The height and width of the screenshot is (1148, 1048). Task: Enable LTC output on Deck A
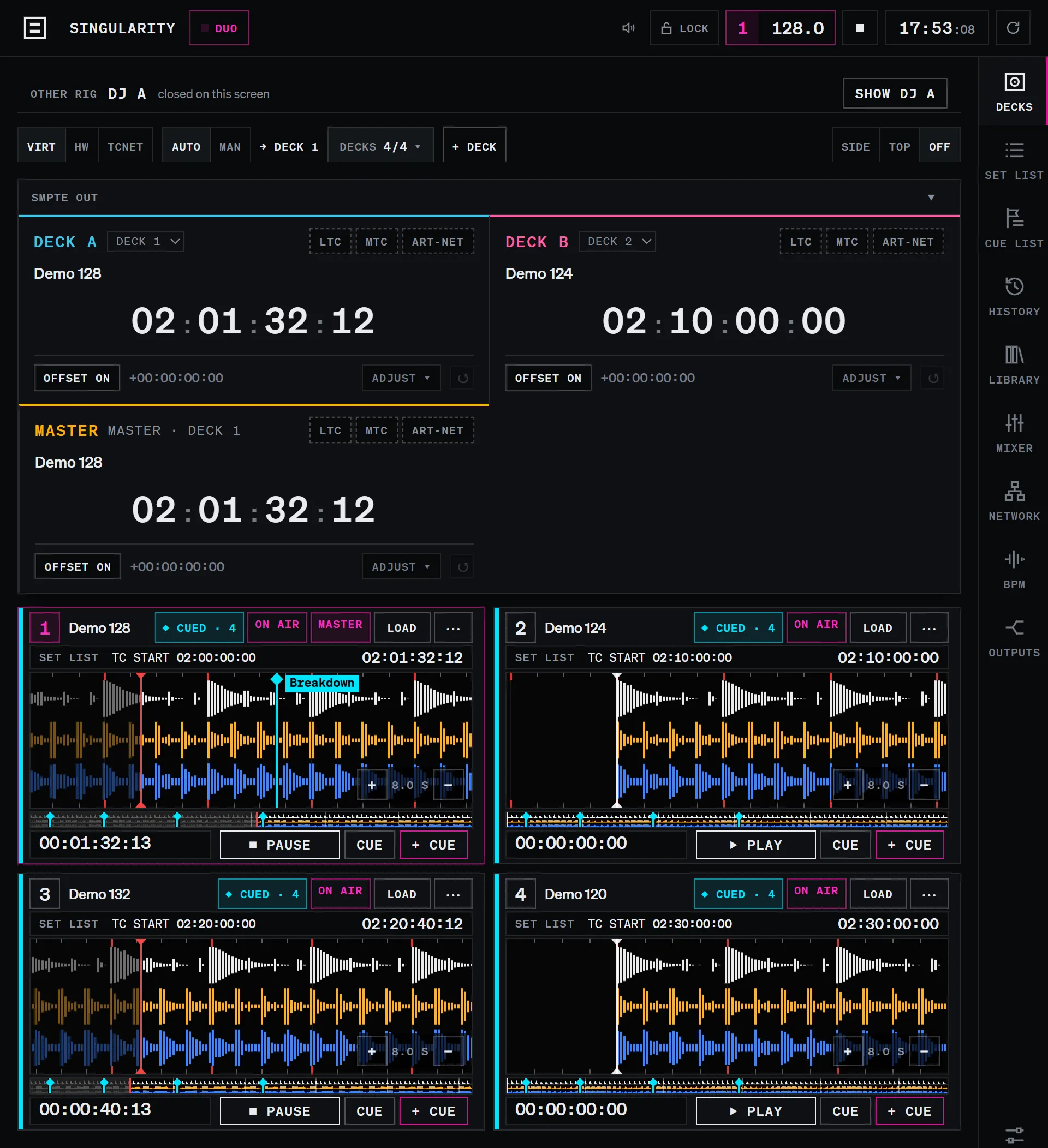tap(330, 242)
